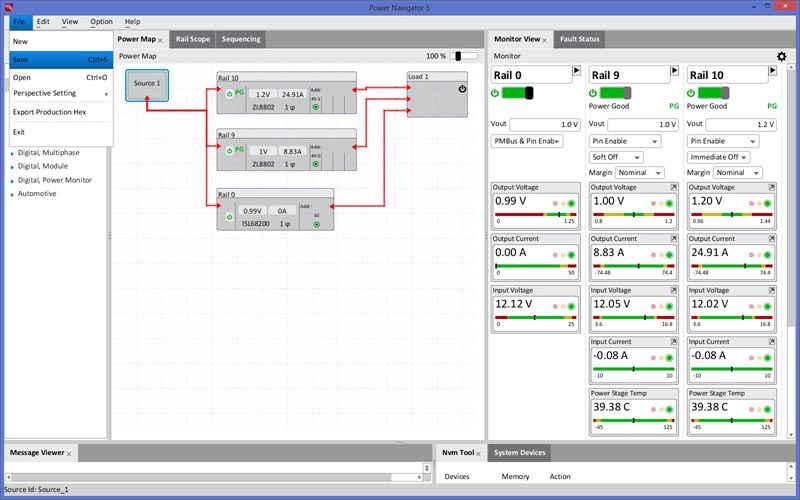The width and height of the screenshot is (800, 500).
Task: Pop out Rail 9 Input Current widget
Action: click(x=674, y=342)
